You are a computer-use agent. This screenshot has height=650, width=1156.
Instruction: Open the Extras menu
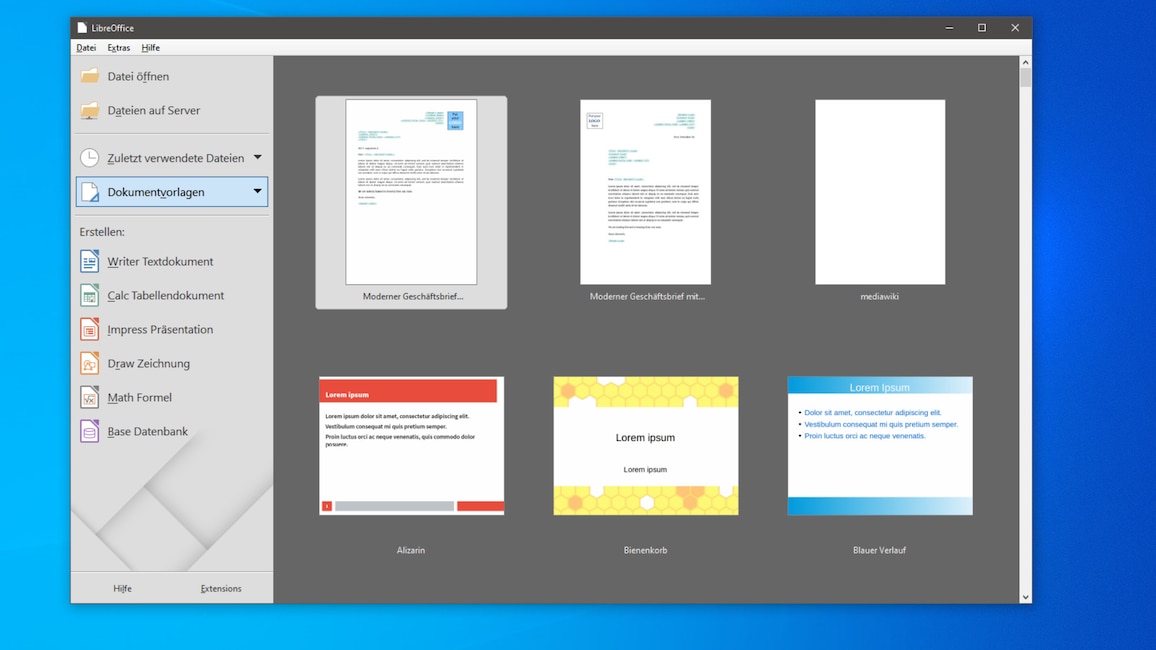point(119,48)
